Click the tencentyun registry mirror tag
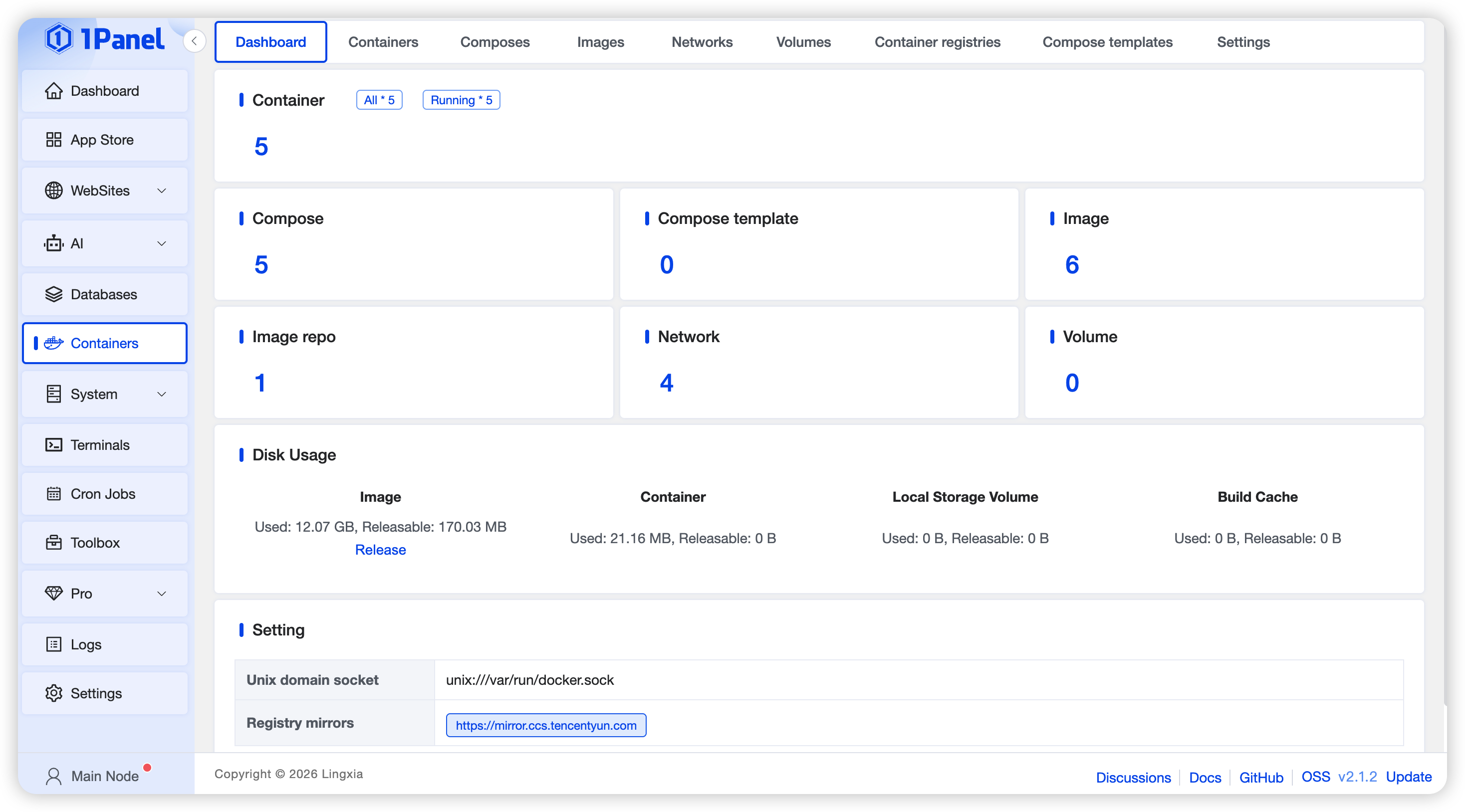This screenshot has width=1465, height=812. pos(546,726)
